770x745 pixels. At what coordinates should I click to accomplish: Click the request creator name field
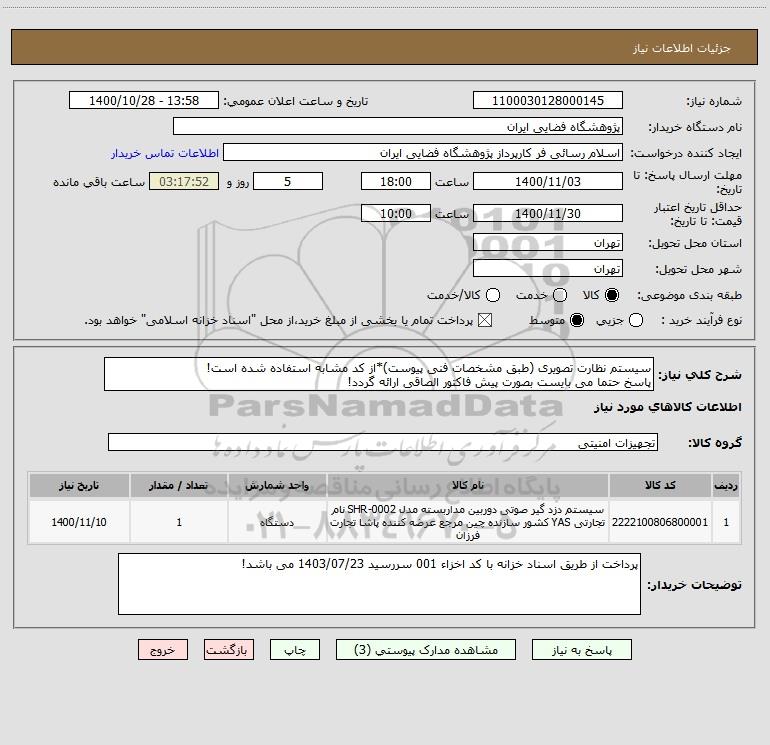[x=423, y=153]
